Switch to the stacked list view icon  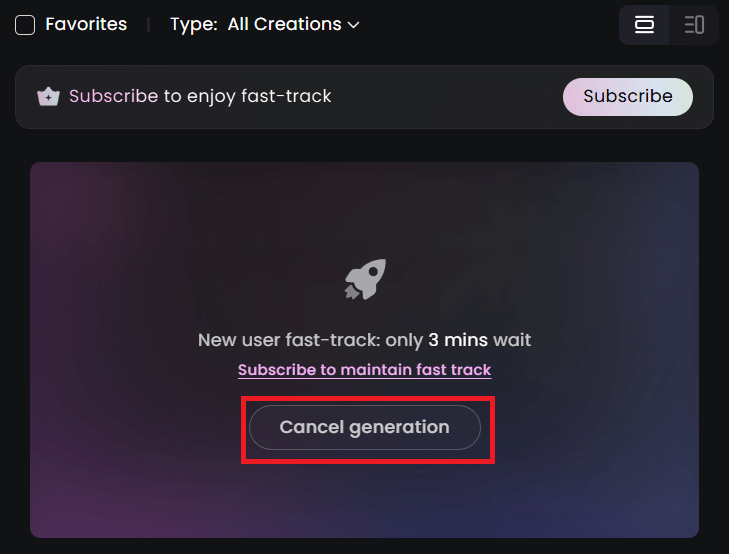coord(644,25)
